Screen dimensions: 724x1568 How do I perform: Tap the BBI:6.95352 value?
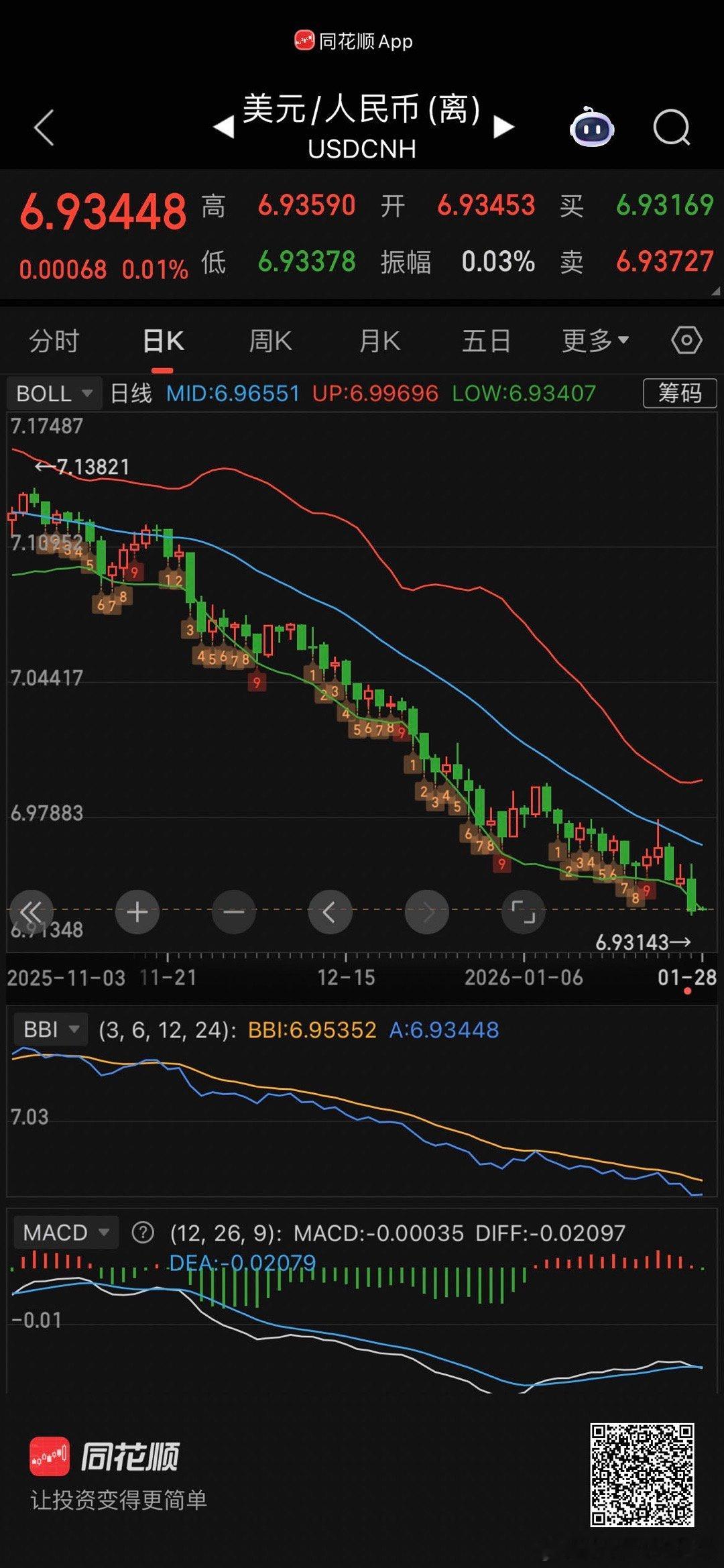pyautogui.click(x=312, y=1030)
